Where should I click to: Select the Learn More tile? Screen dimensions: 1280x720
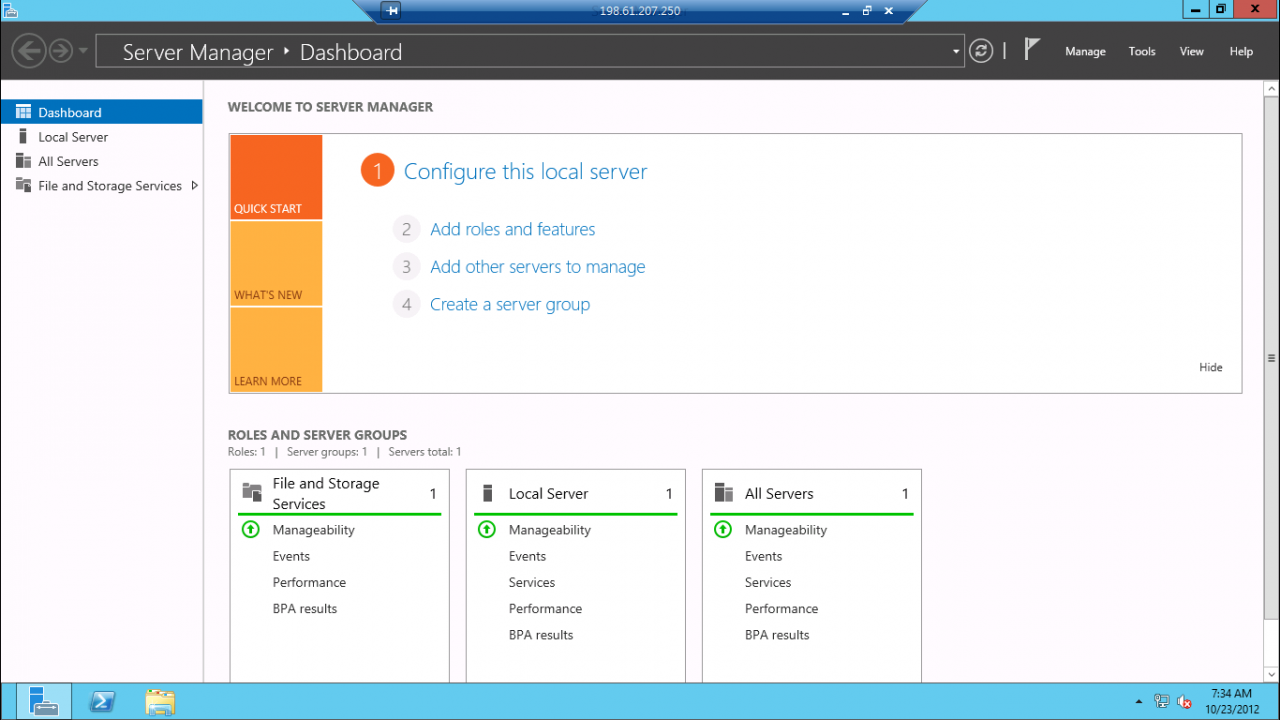276,349
